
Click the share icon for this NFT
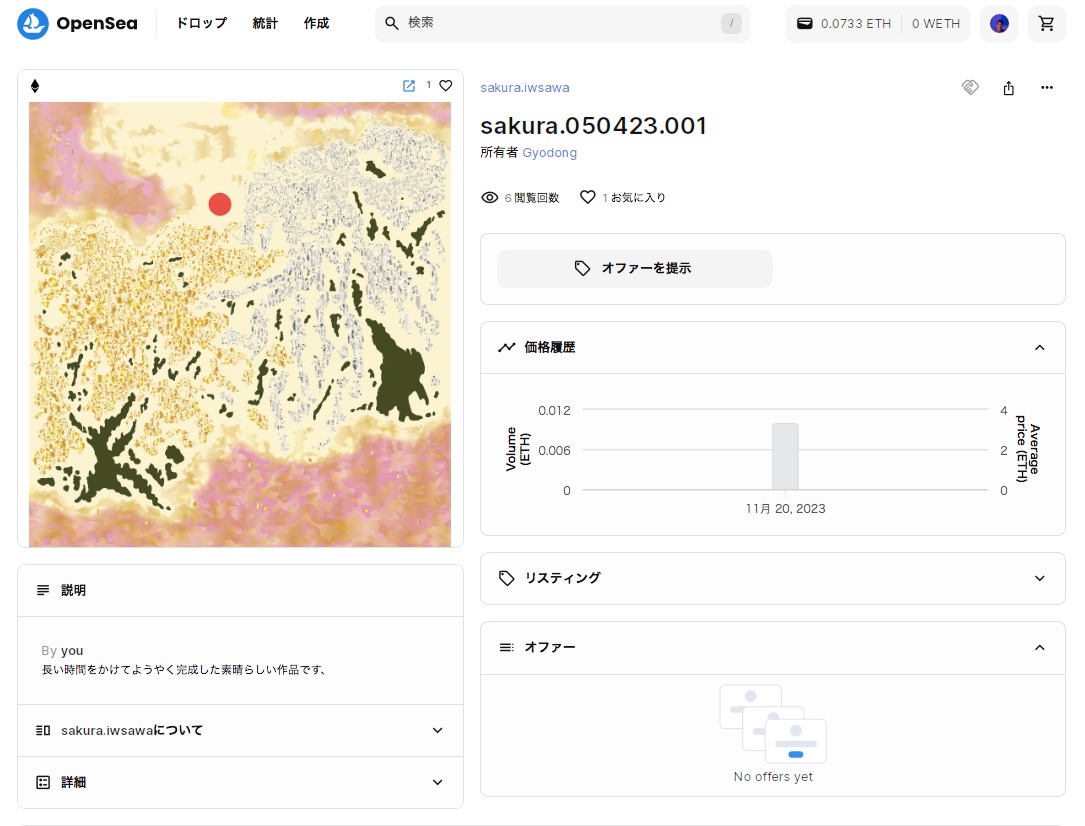pos(1008,88)
